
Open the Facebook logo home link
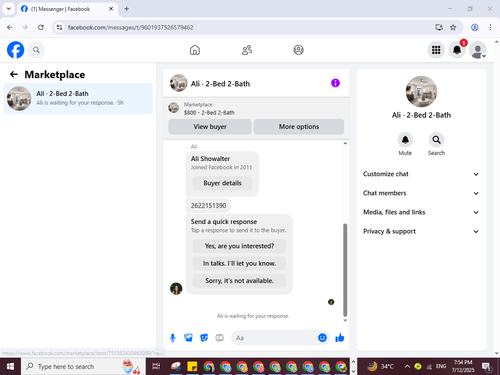(x=15, y=50)
